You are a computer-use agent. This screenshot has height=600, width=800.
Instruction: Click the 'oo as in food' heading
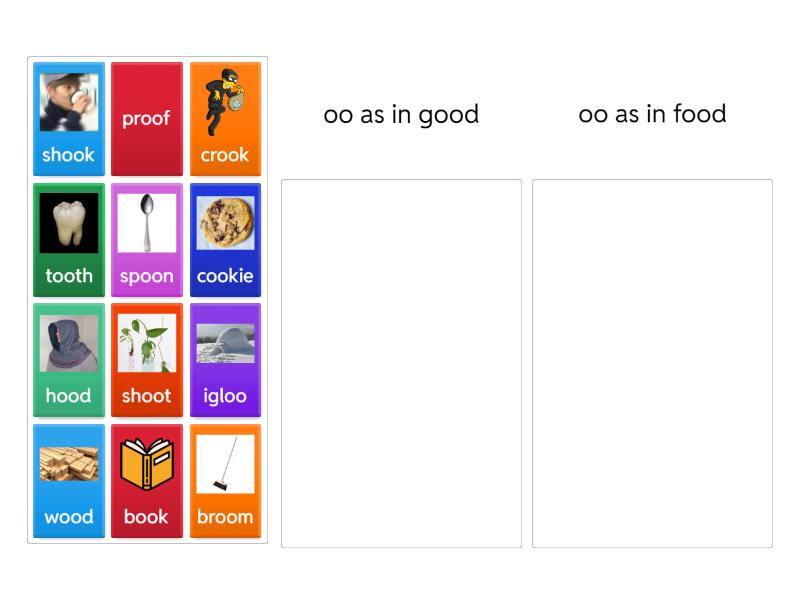(x=652, y=114)
